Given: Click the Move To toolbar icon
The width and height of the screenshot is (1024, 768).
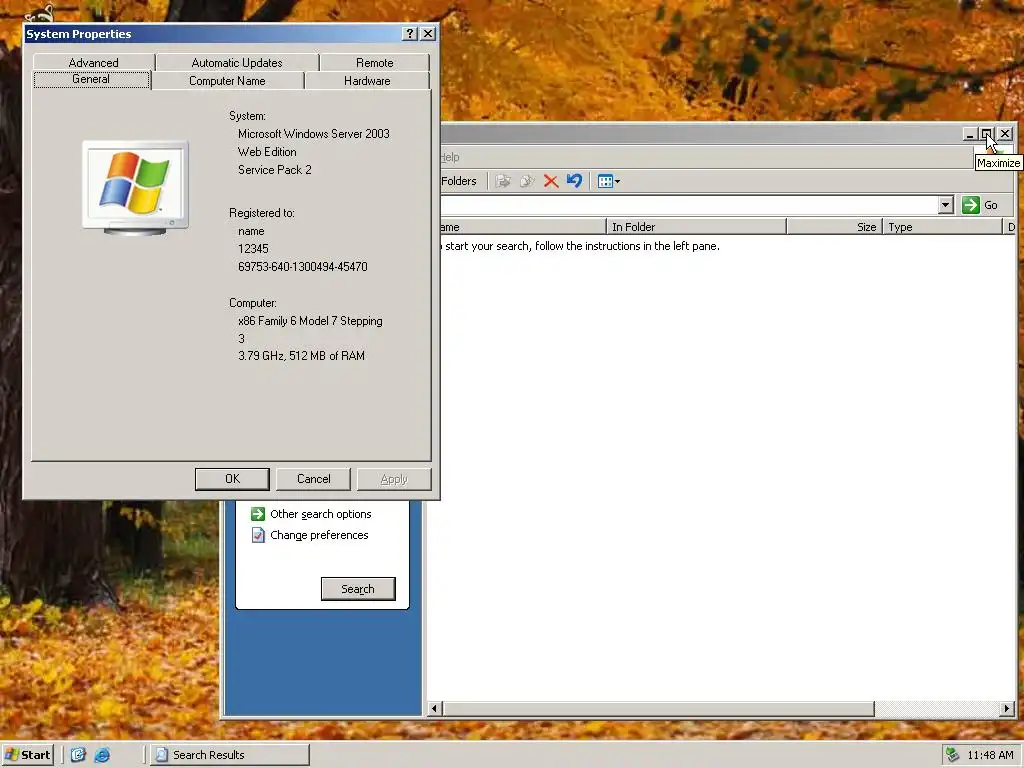Looking at the screenshot, I should point(502,181).
